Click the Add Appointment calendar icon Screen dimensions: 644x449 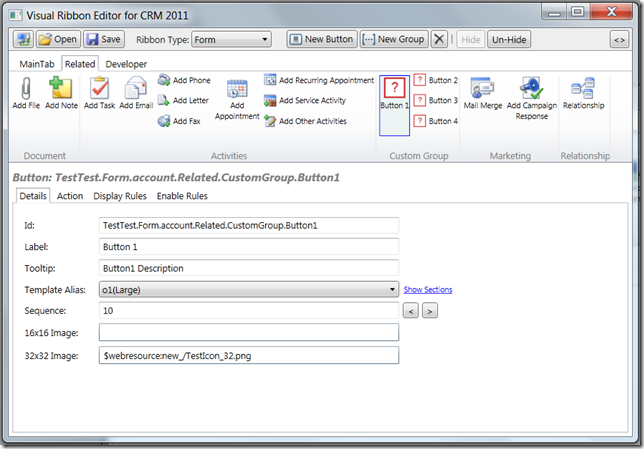237,88
